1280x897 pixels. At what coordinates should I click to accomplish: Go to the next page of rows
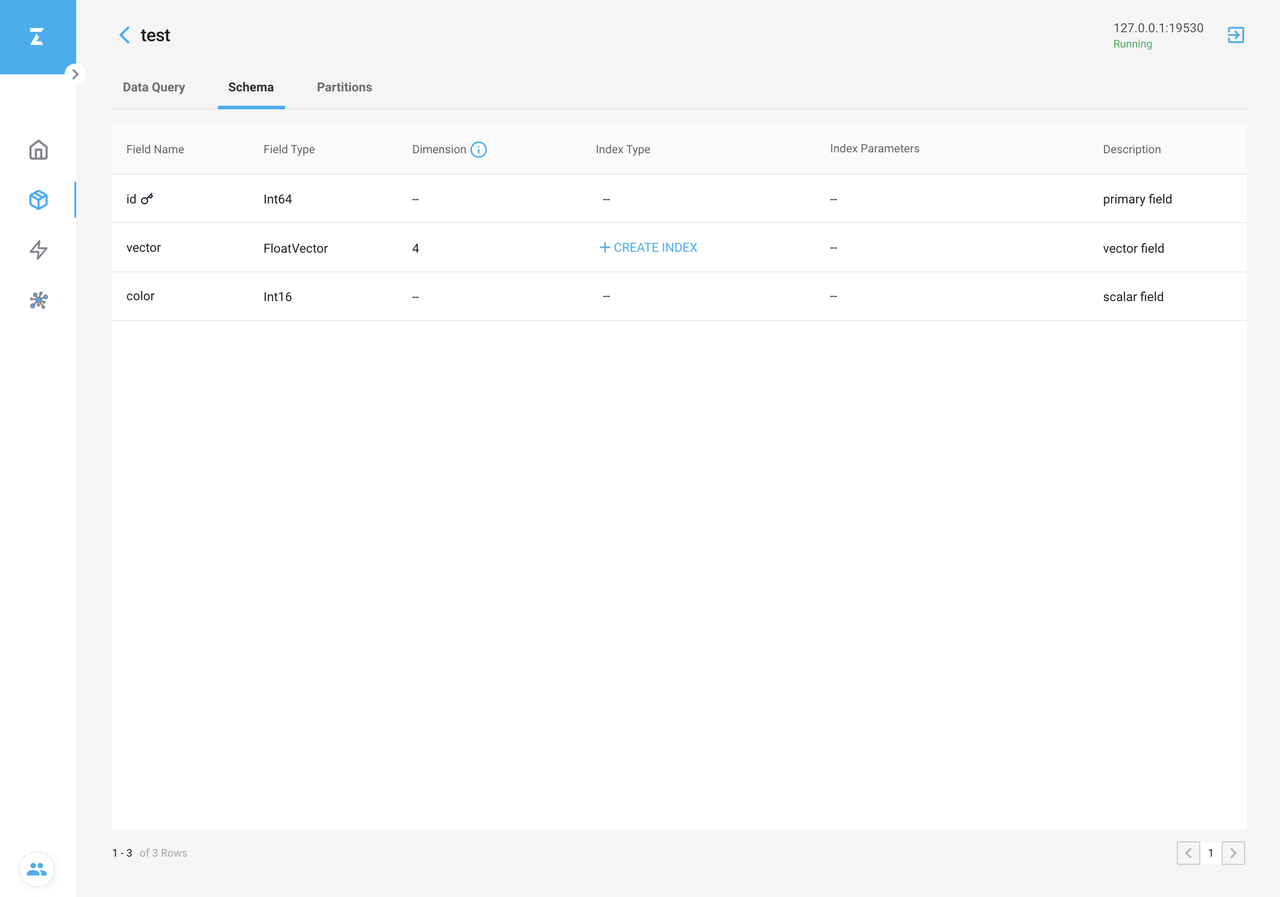pyautogui.click(x=1233, y=853)
